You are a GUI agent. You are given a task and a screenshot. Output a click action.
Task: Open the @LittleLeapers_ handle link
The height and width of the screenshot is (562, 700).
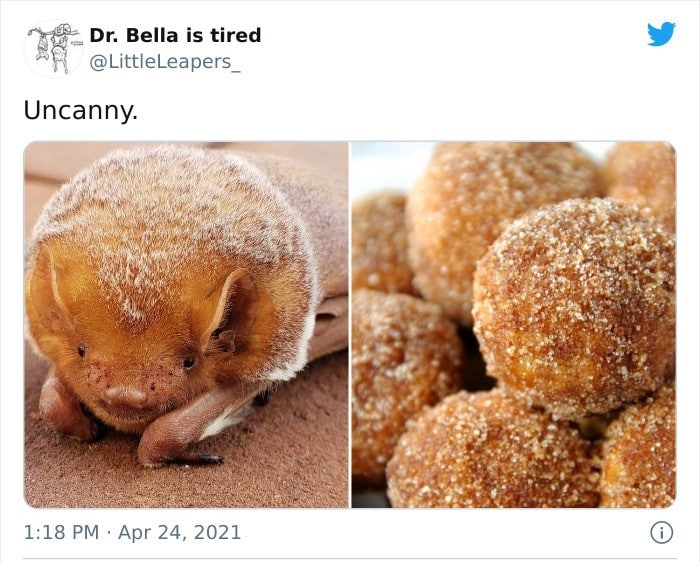click(x=165, y=62)
